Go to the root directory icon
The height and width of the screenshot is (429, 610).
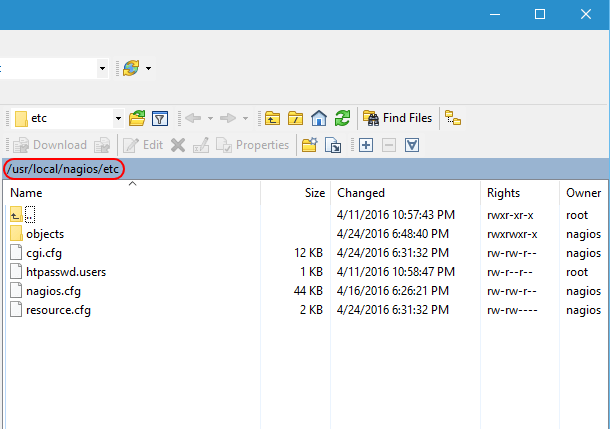click(x=295, y=118)
